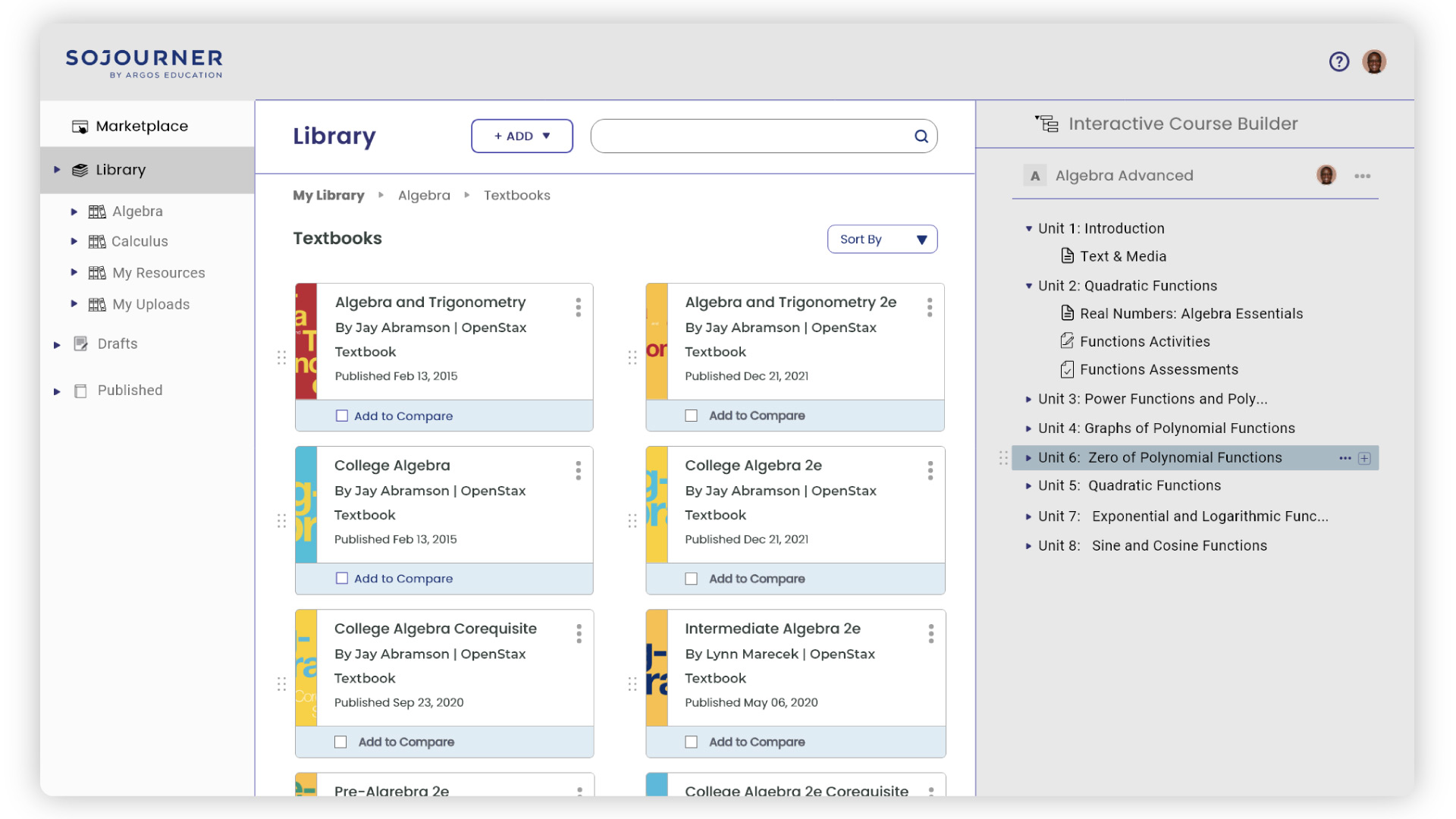Expand Unit 3: Power Functions and Poly...
The height and width of the screenshot is (819, 1456).
(x=1029, y=399)
